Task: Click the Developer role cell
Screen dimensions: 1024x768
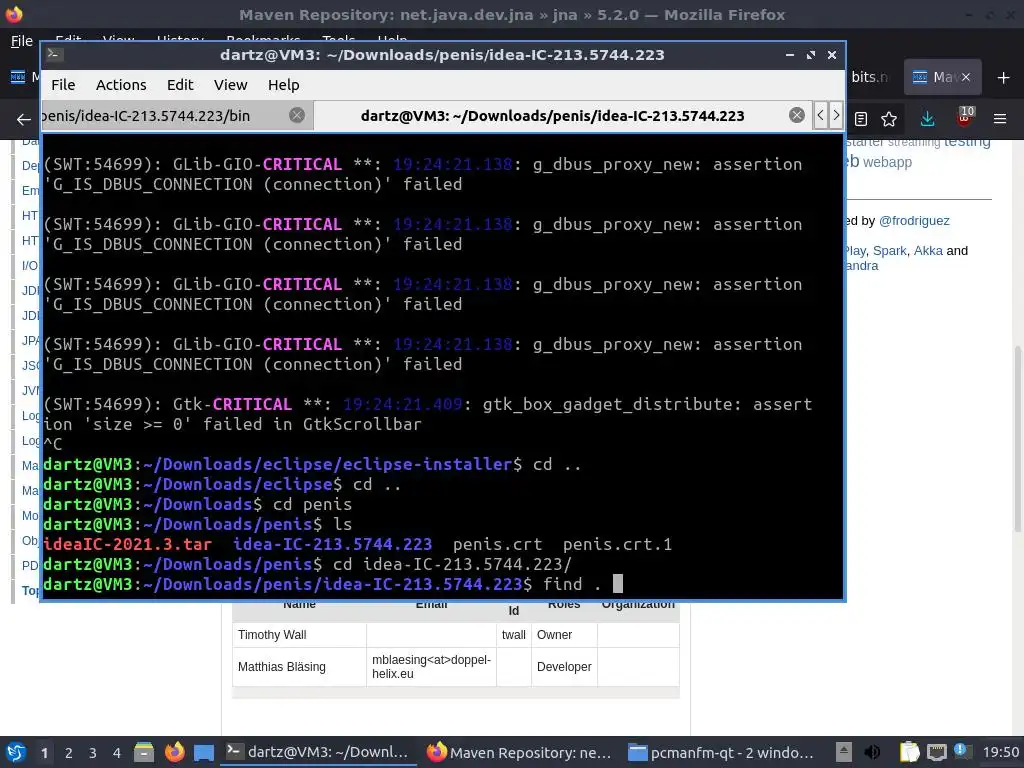Action: point(564,667)
